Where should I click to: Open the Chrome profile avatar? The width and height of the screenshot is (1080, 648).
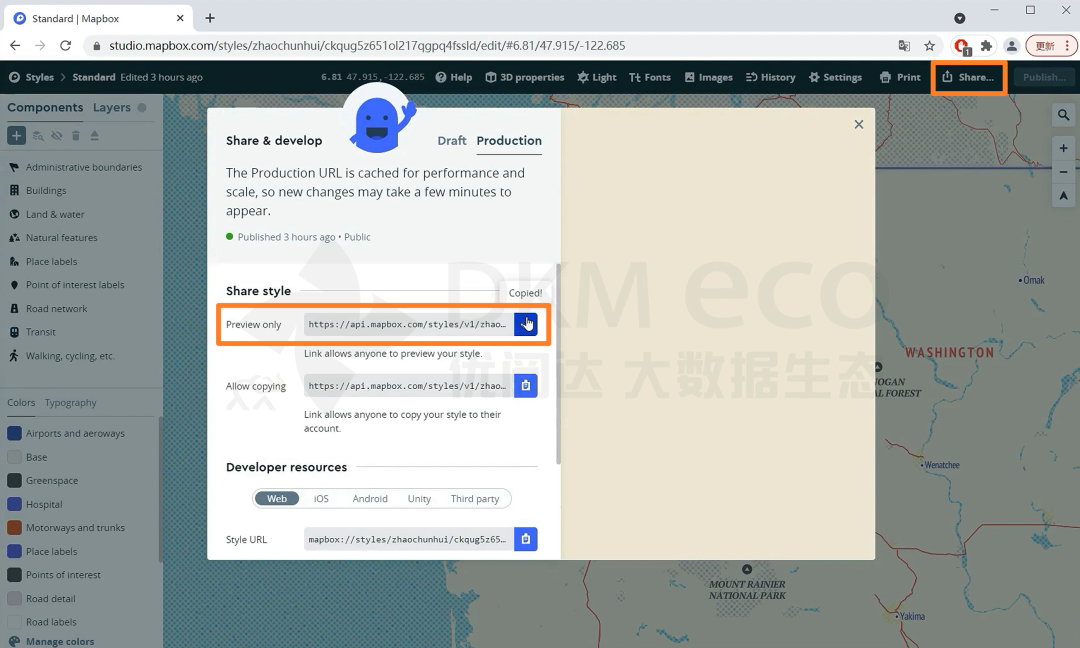1011,45
